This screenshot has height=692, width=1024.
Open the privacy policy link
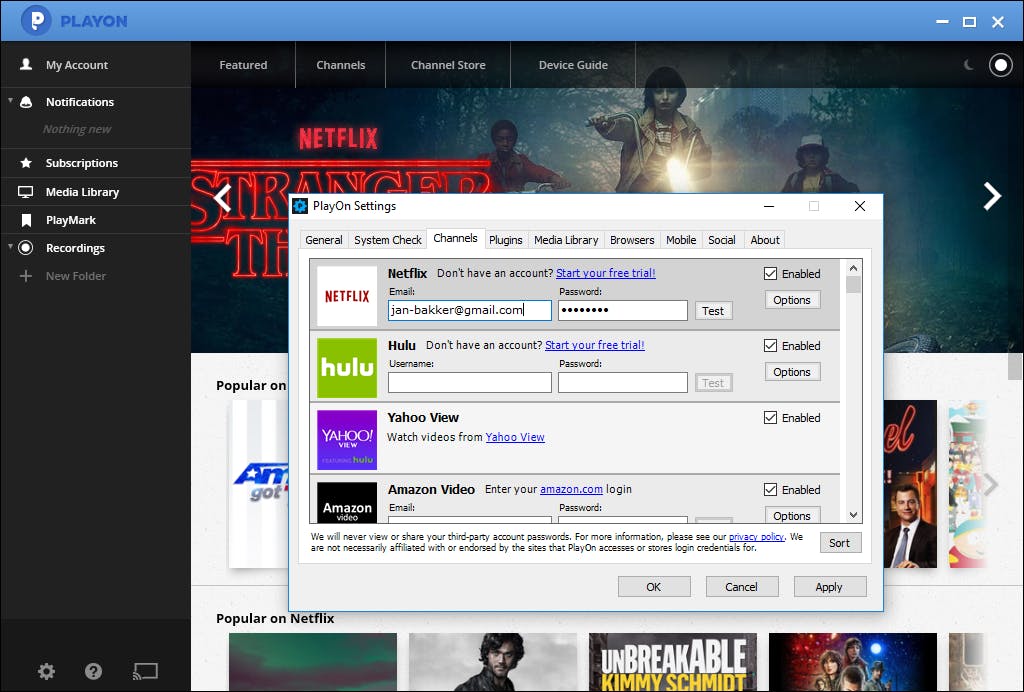(756, 537)
